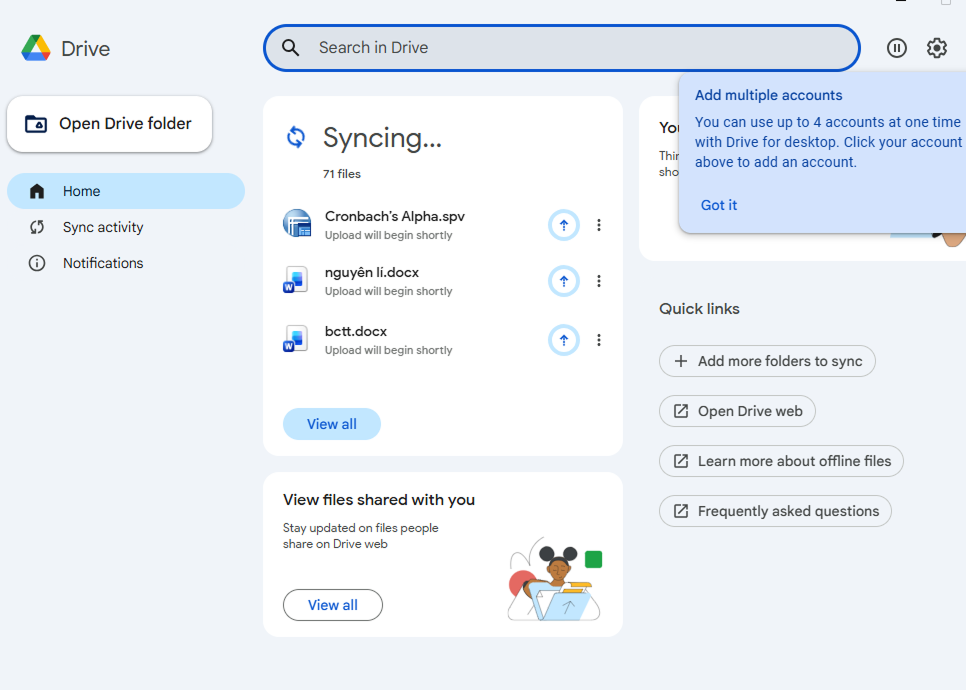Viewport: 966px width, 690px height.
Task: Click the Open Drive folder button
Action: click(x=109, y=124)
